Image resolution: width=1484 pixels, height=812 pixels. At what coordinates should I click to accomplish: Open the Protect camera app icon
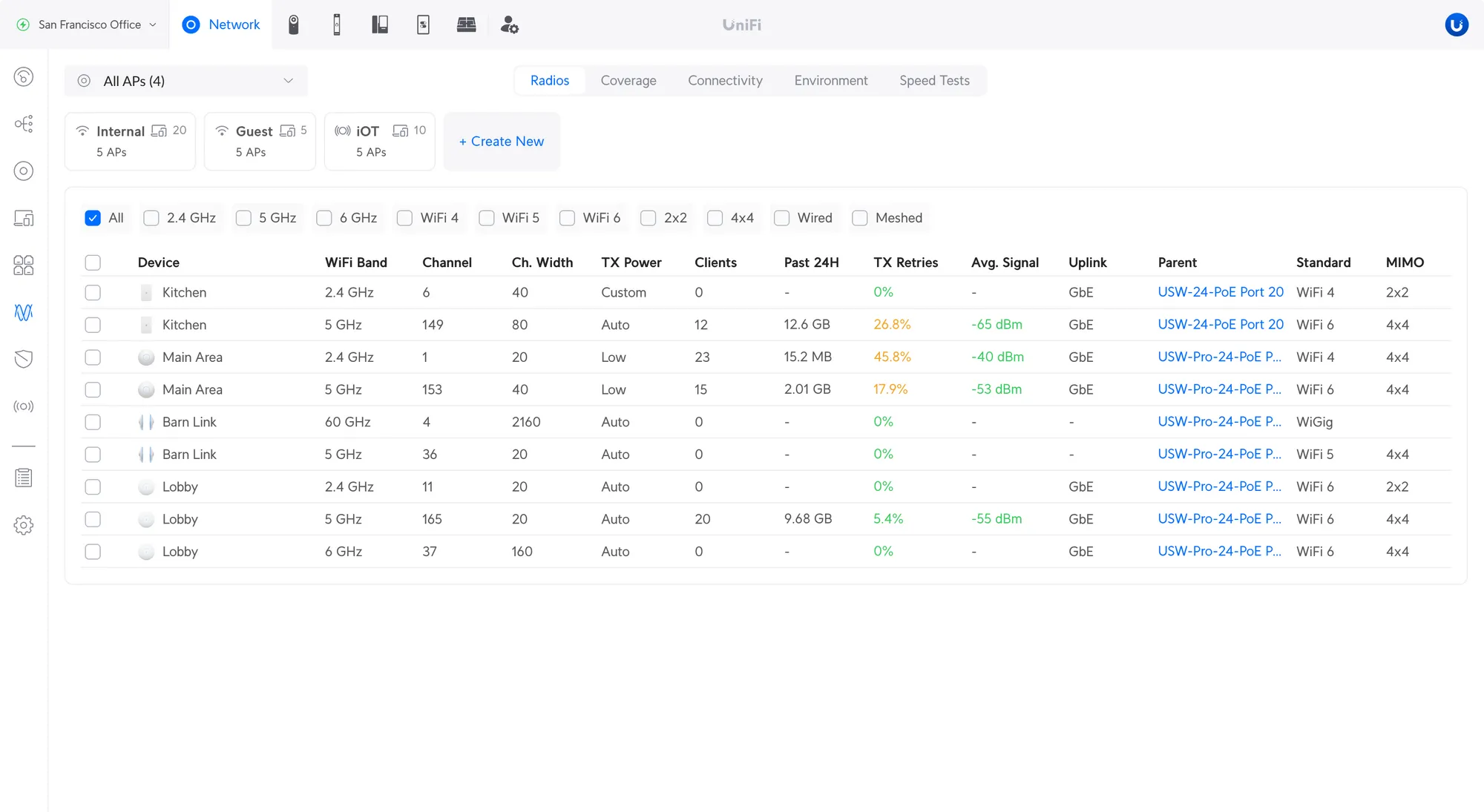294,24
